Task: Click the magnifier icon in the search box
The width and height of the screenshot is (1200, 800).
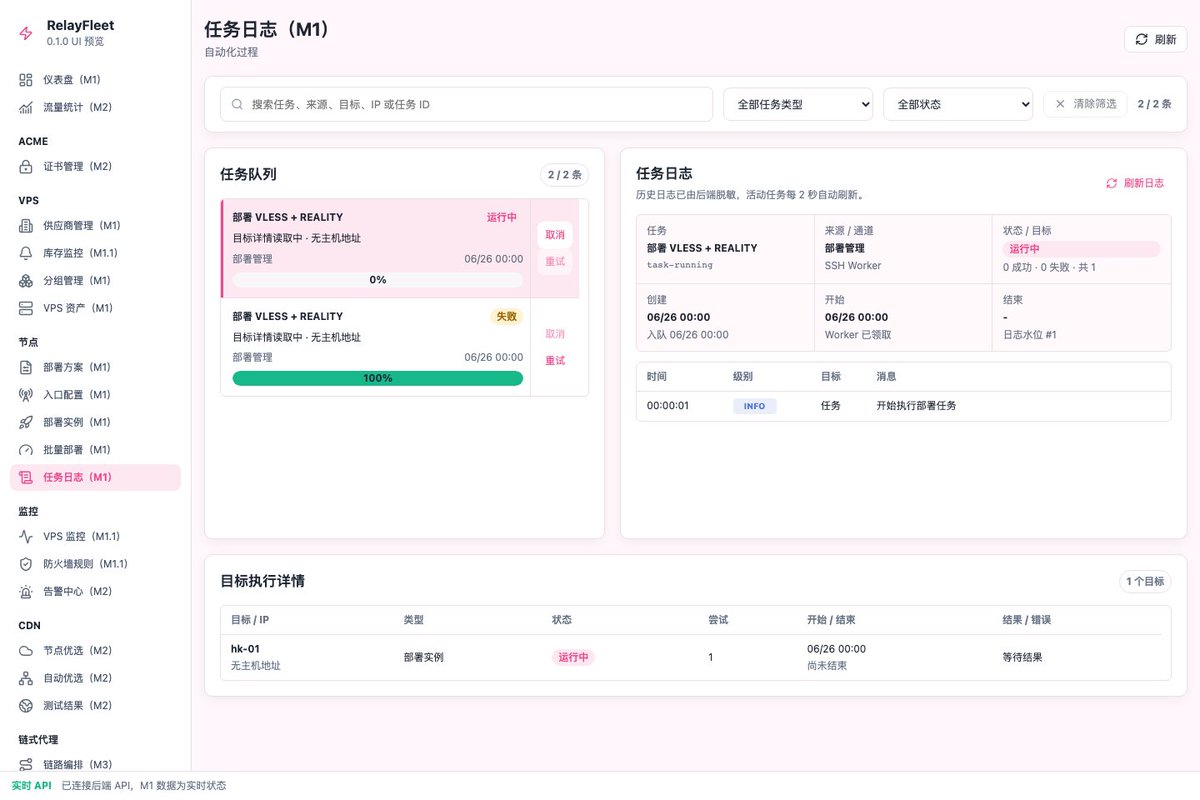Action: [238, 104]
